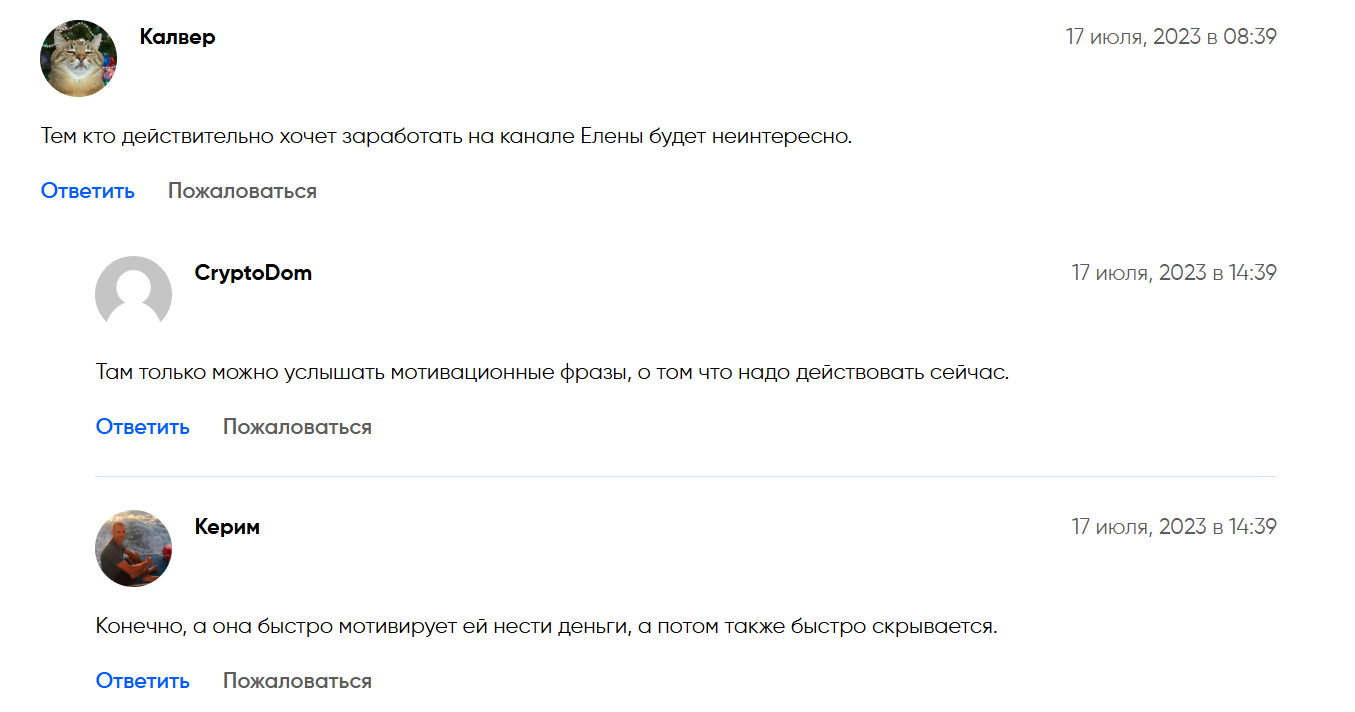The image size is (1355, 712).
Task: Click the timestamp on CryptoDom's comment
Action: 1174,273
